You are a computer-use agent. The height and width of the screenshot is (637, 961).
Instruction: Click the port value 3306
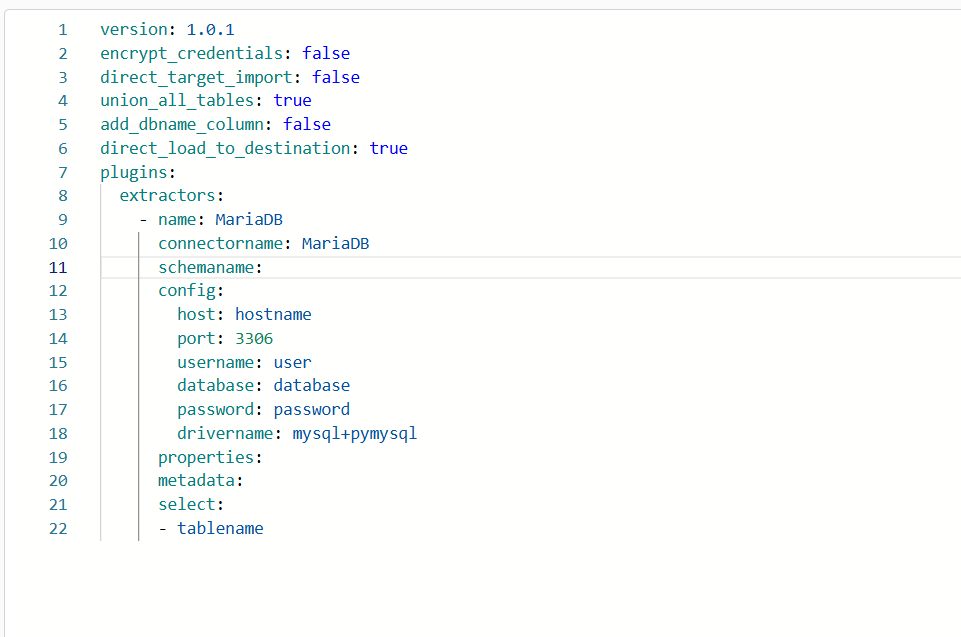[253, 338]
